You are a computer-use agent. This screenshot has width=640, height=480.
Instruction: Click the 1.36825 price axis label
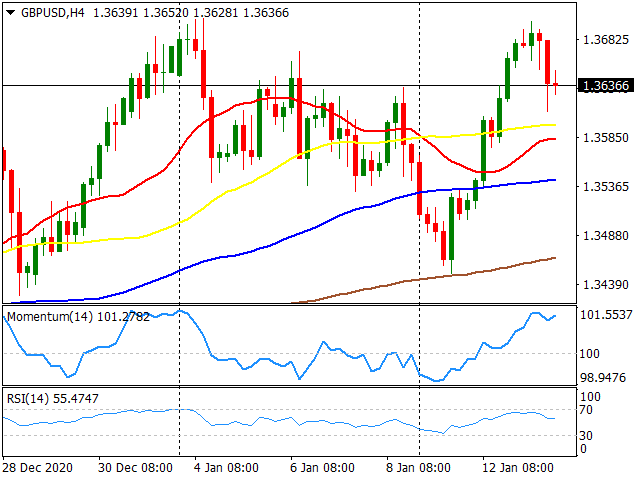(606, 40)
